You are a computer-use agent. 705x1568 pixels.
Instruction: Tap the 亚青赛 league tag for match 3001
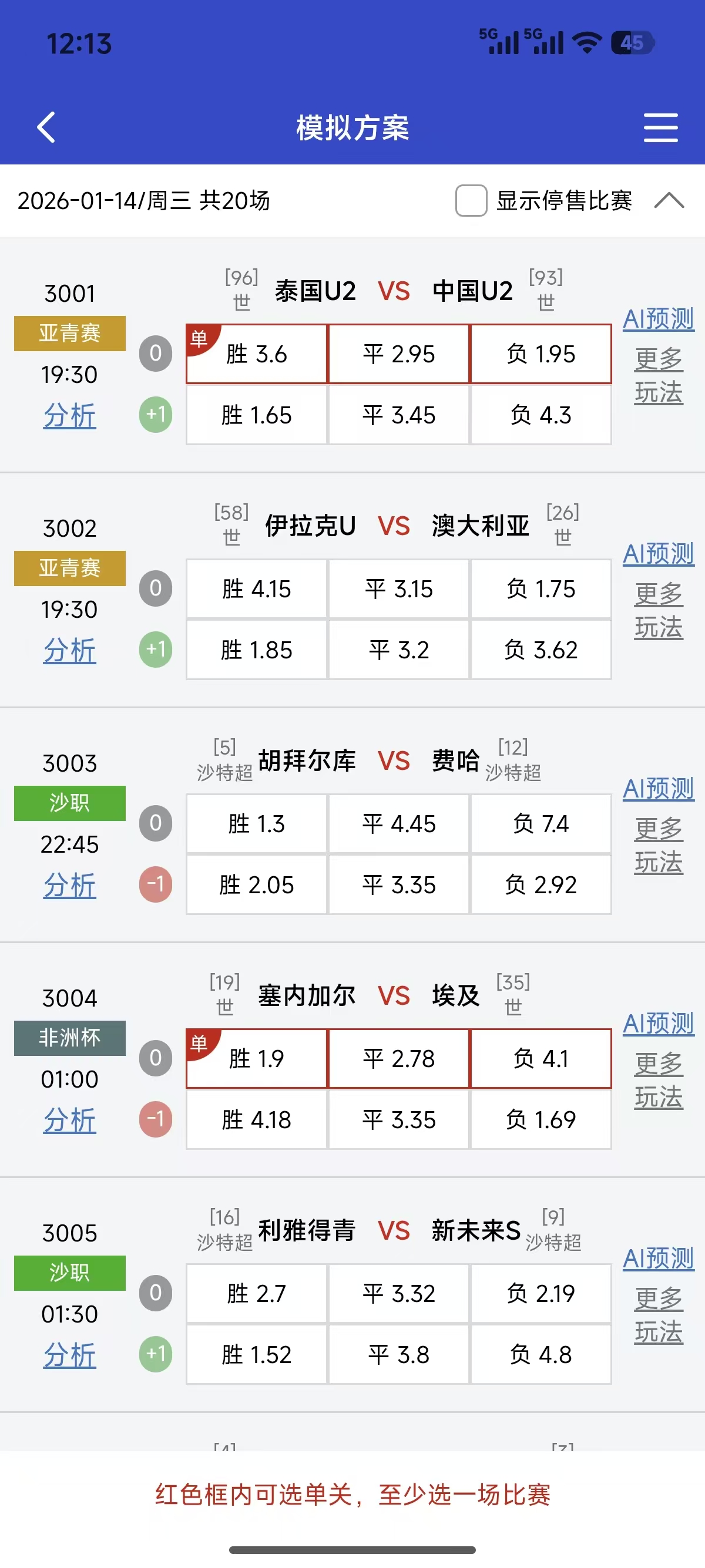click(x=69, y=333)
